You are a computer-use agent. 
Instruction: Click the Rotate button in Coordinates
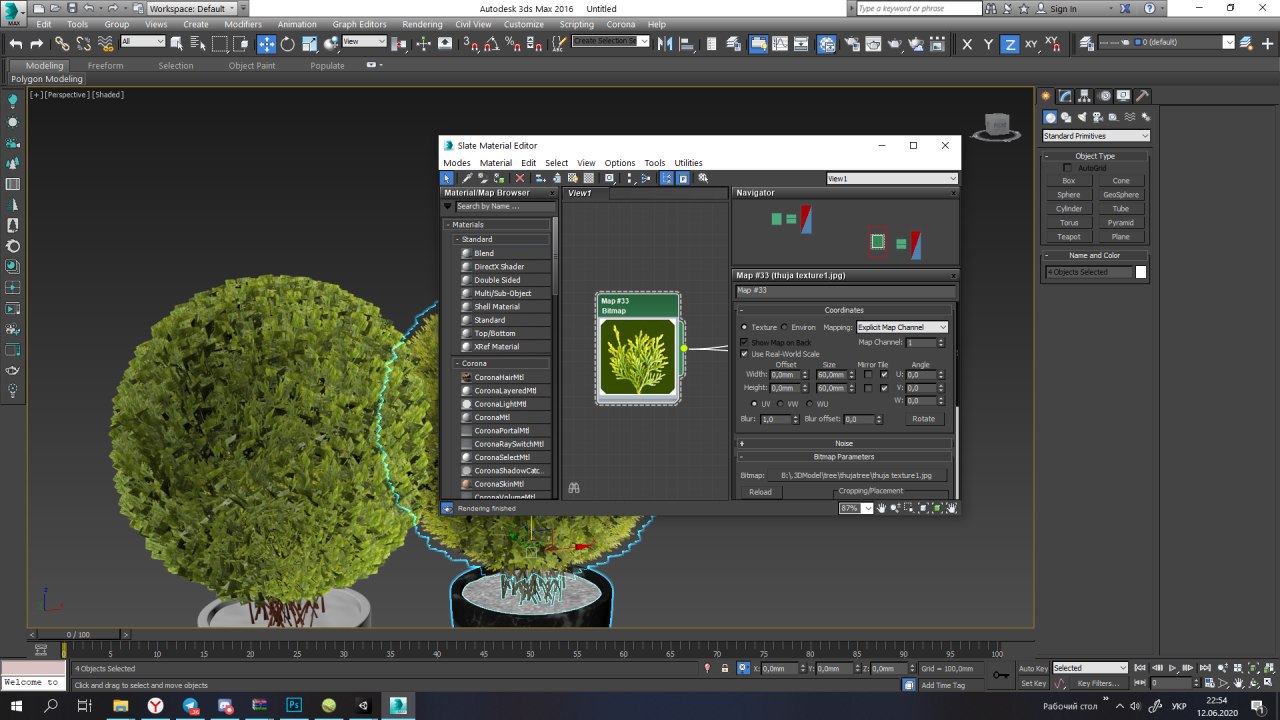point(924,419)
